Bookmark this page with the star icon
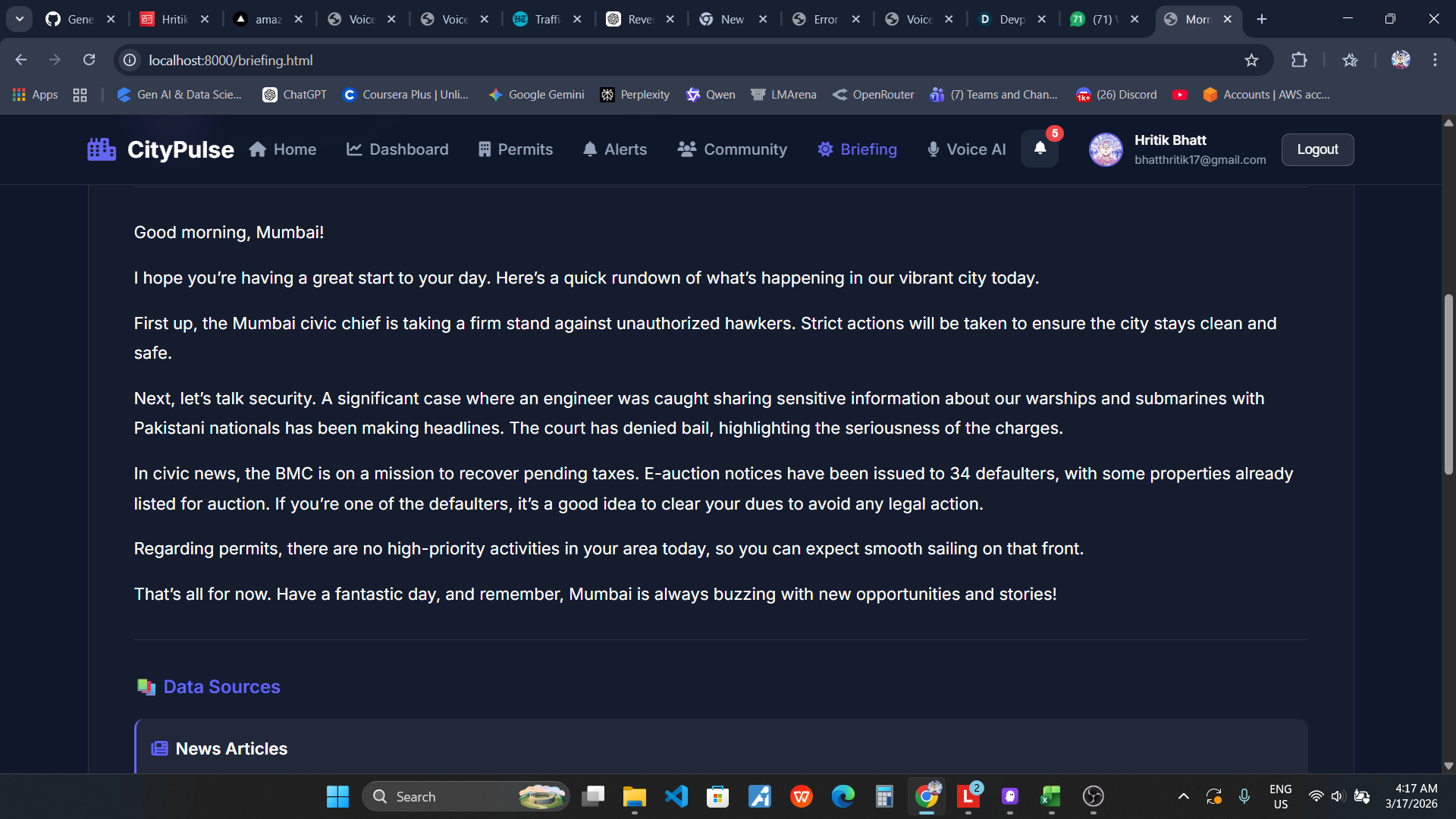 (x=1251, y=60)
